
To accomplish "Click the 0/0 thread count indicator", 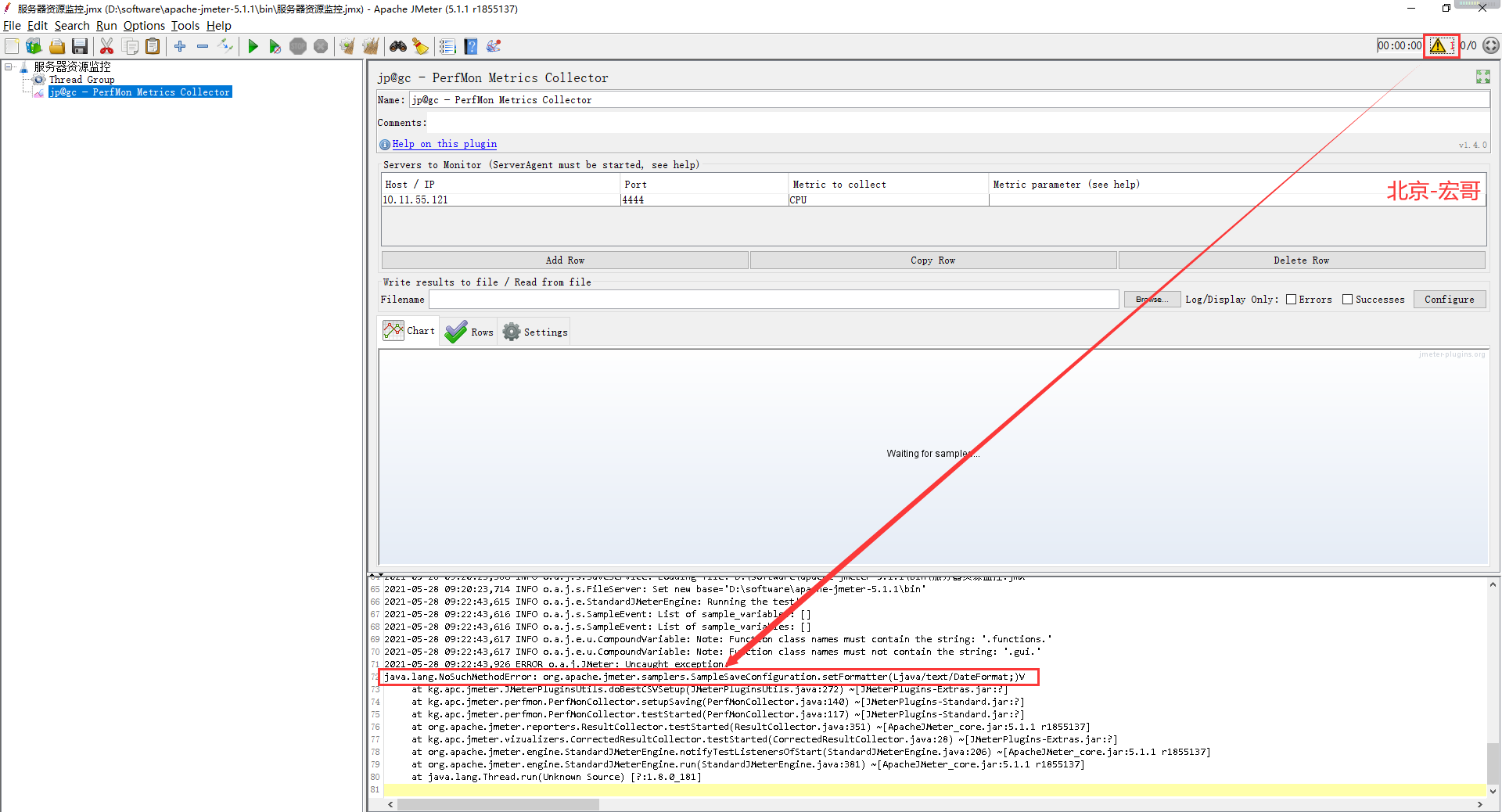I will coord(1468,45).
